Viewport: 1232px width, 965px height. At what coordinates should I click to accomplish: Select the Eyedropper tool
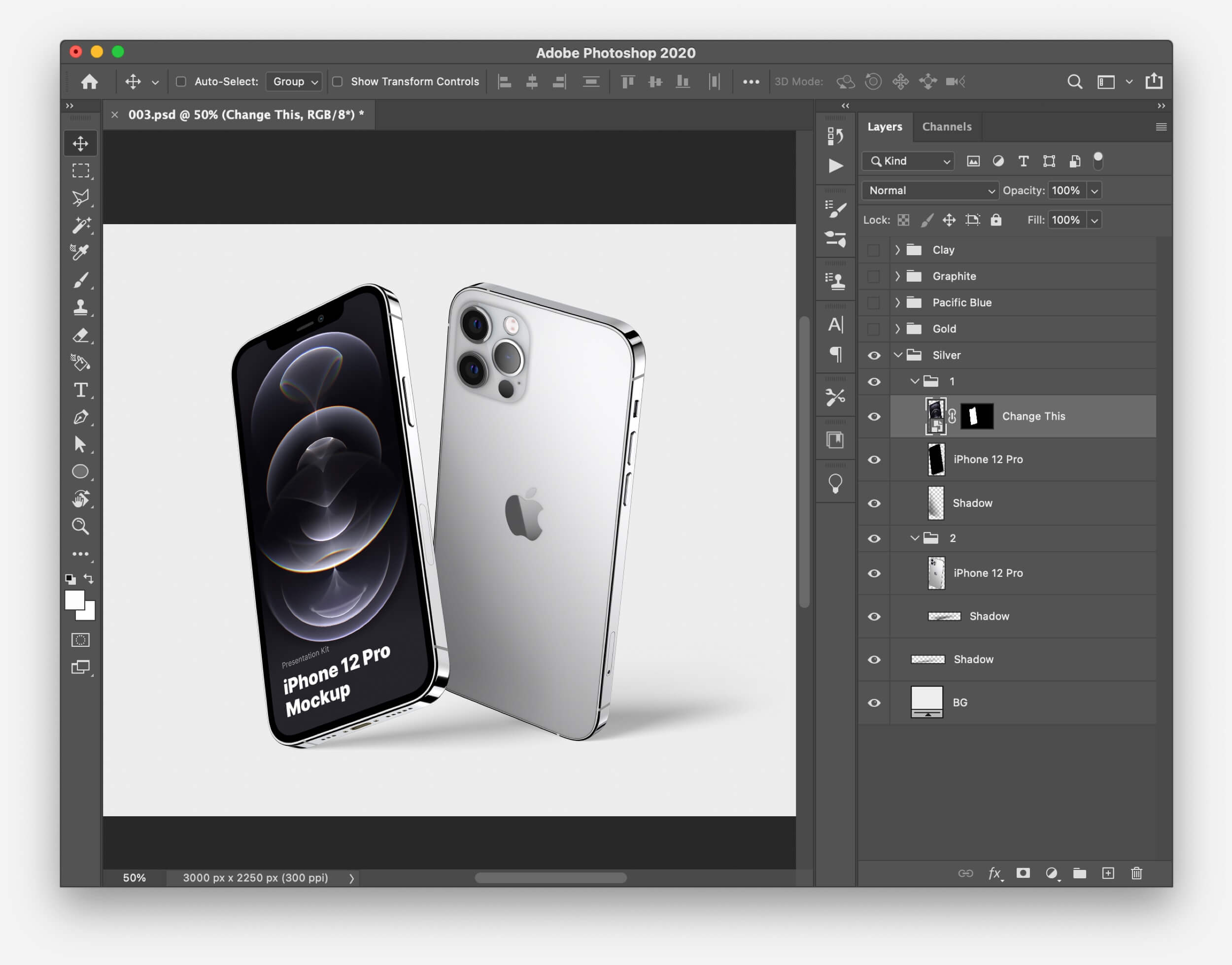point(80,252)
